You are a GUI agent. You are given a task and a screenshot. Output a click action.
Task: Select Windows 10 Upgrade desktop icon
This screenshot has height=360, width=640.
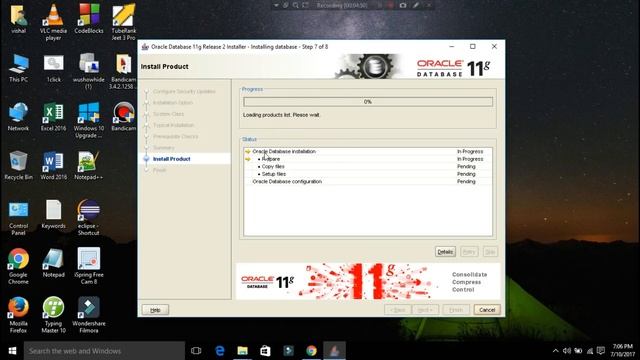(x=89, y=120)
